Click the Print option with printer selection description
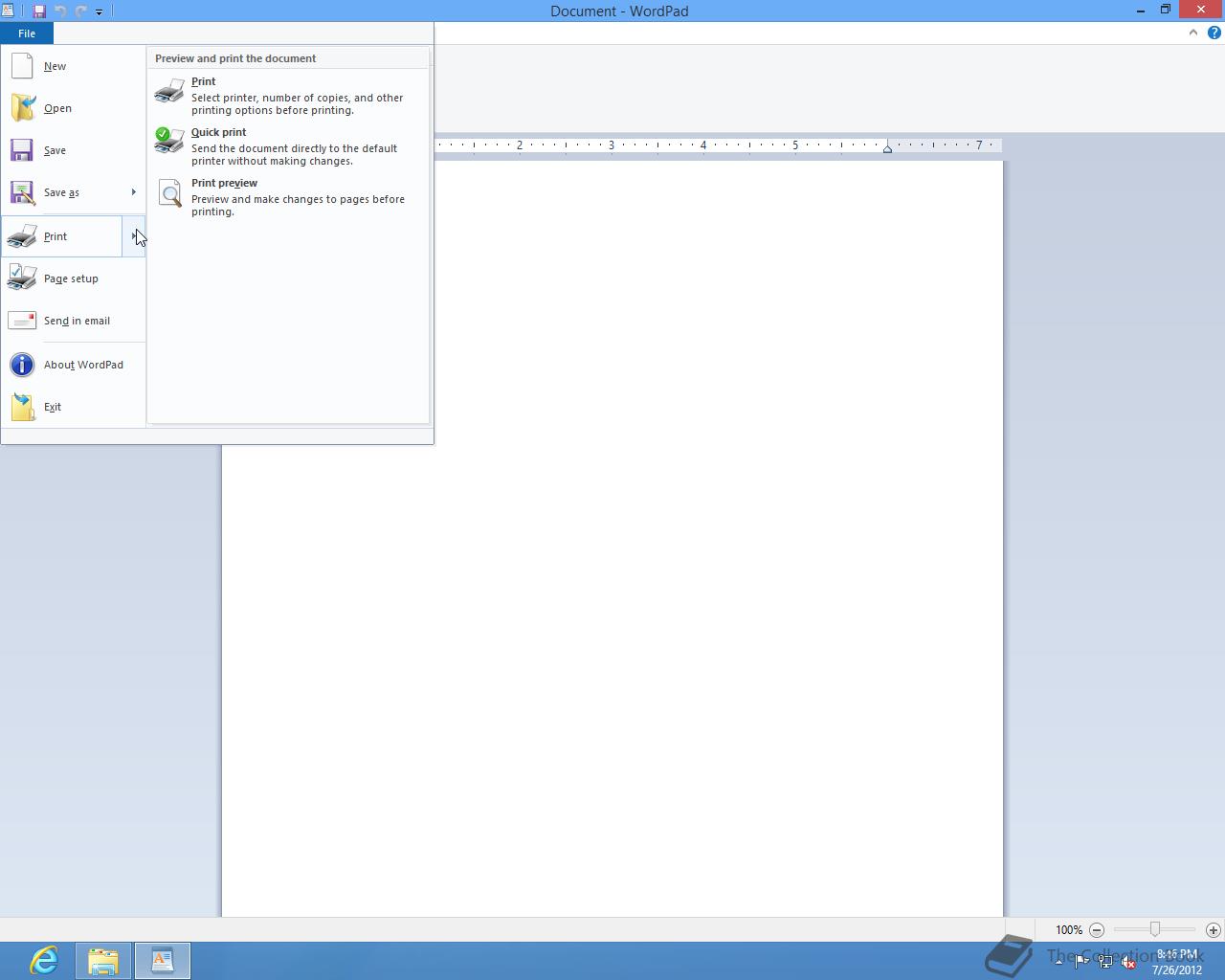Screen dimensions: 1225x980 point(287,95)
